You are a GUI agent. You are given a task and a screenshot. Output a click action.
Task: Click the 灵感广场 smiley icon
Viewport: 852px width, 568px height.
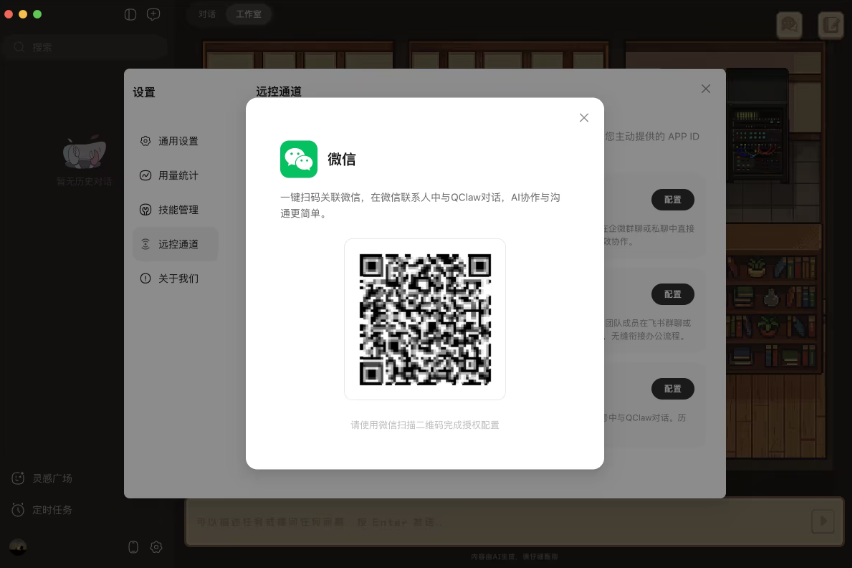click(x=18, y=478)
